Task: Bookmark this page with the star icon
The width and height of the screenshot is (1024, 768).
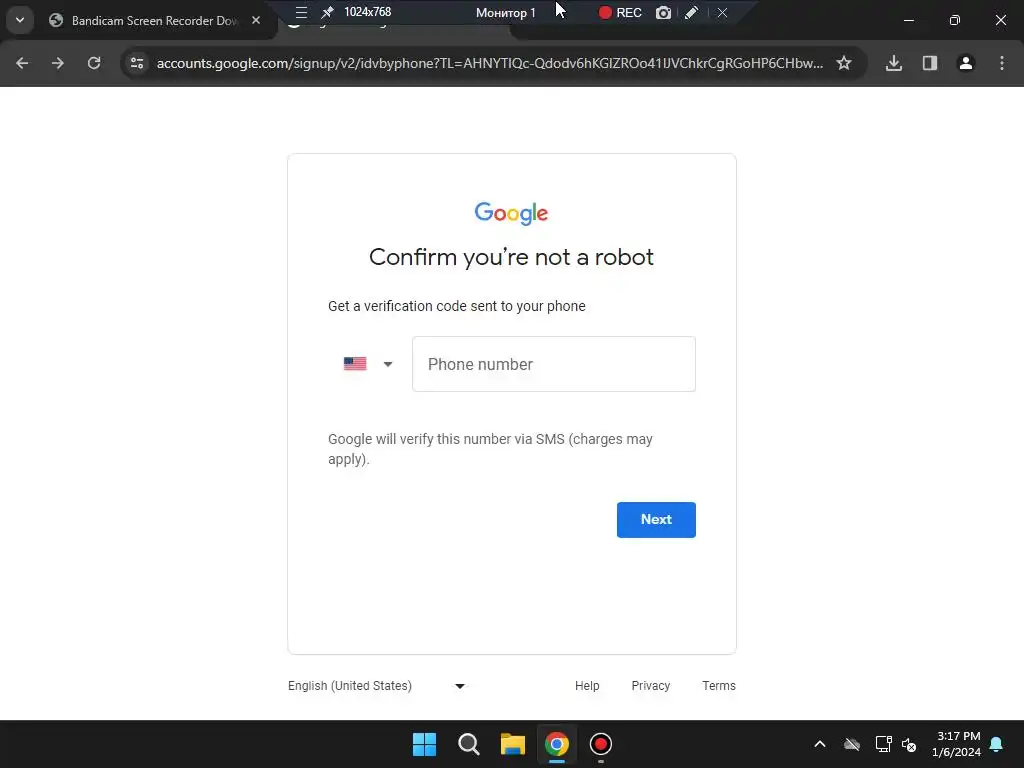Action: (844, 63)
